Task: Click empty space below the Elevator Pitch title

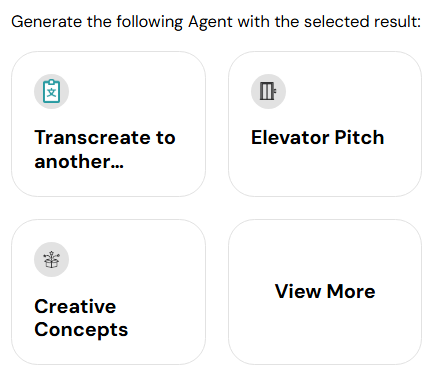Action: [325, 172]
